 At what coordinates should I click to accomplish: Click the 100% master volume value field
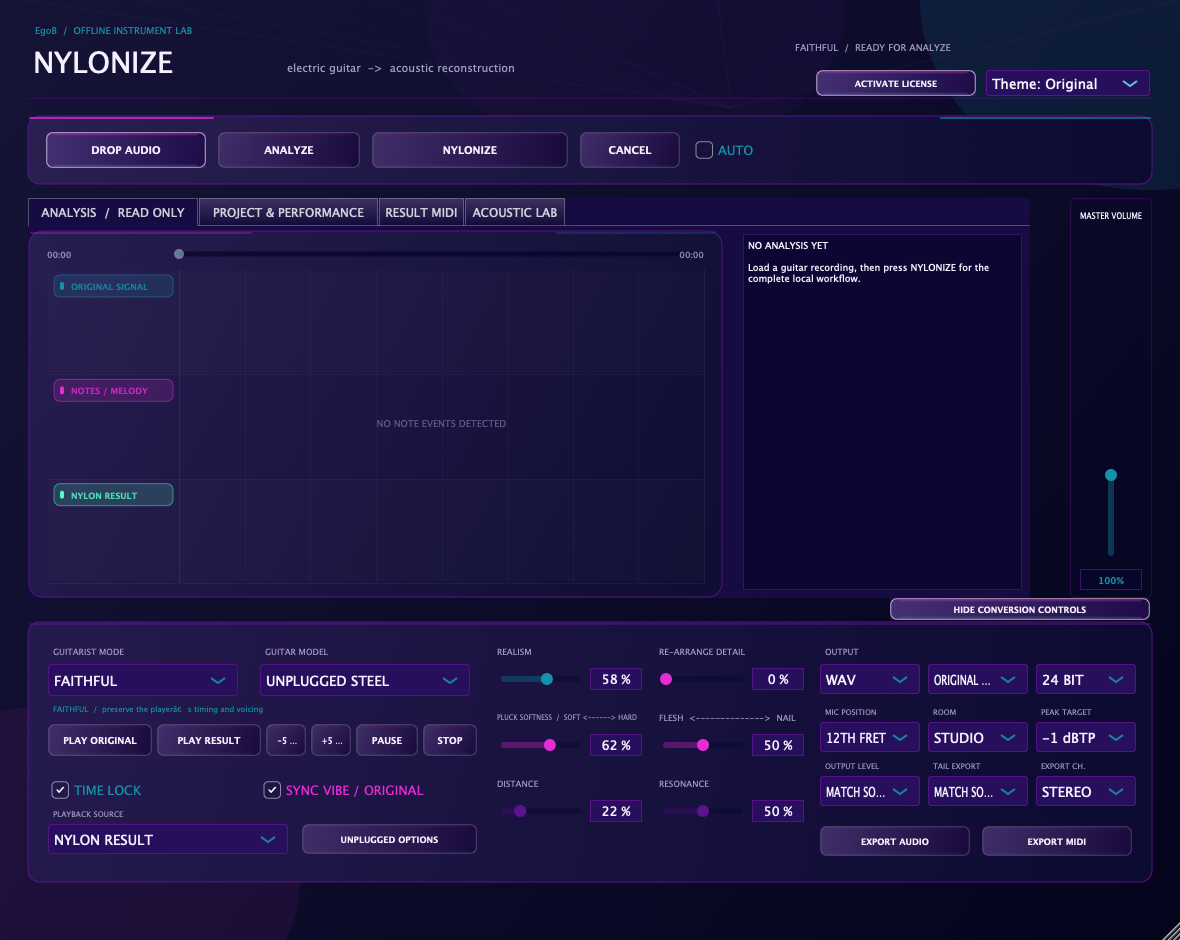(x=1111, y=580)
